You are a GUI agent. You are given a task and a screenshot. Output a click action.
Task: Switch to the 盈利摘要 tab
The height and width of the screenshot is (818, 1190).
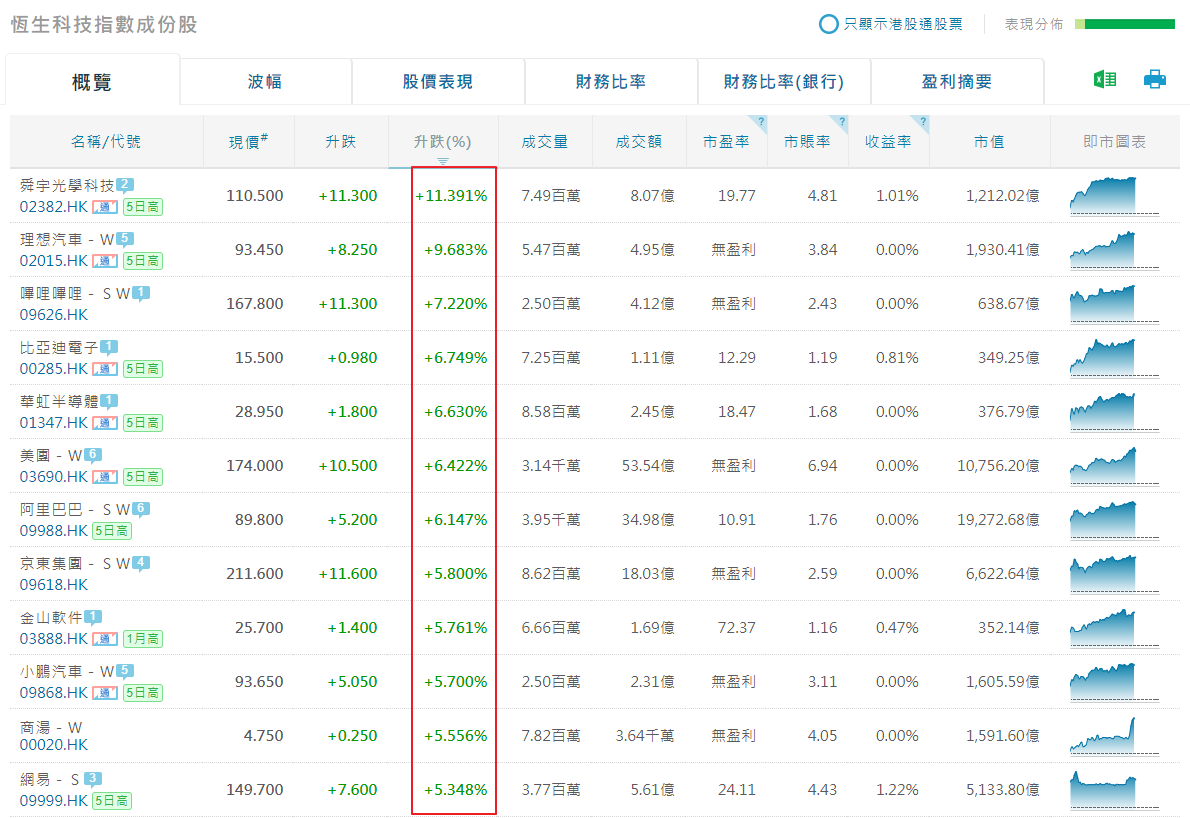(957, 82)
